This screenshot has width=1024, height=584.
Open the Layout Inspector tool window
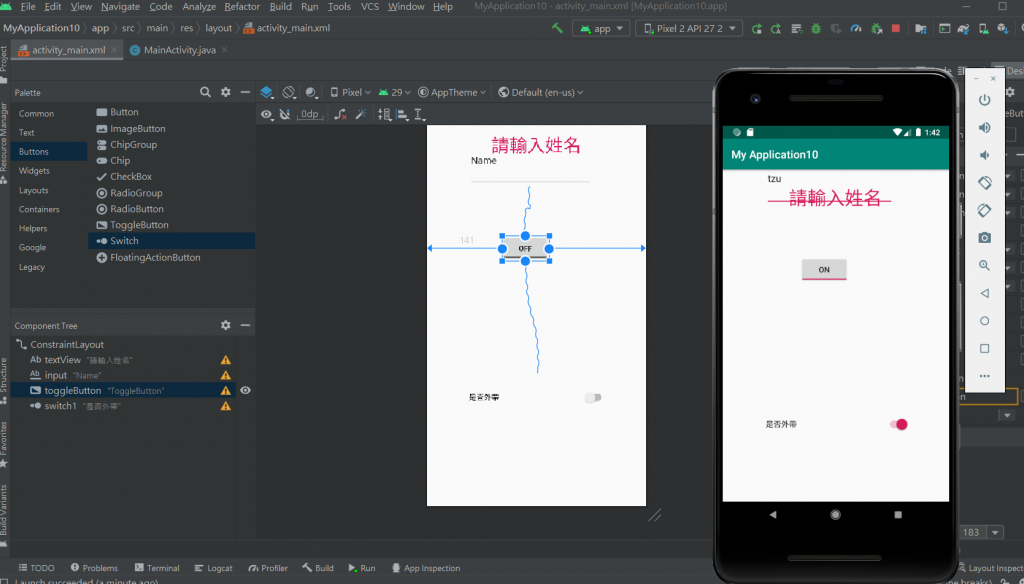[990, 568]
